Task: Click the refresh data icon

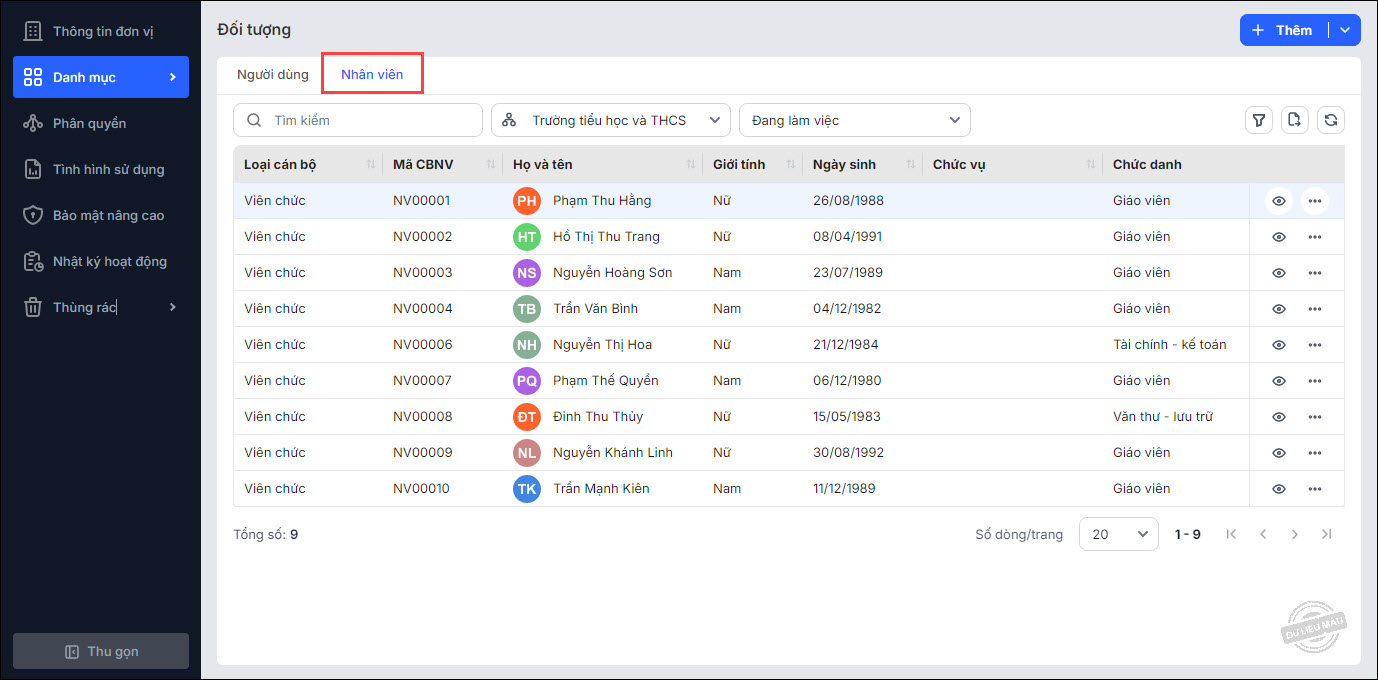Action: click(x=1331, y=120)
